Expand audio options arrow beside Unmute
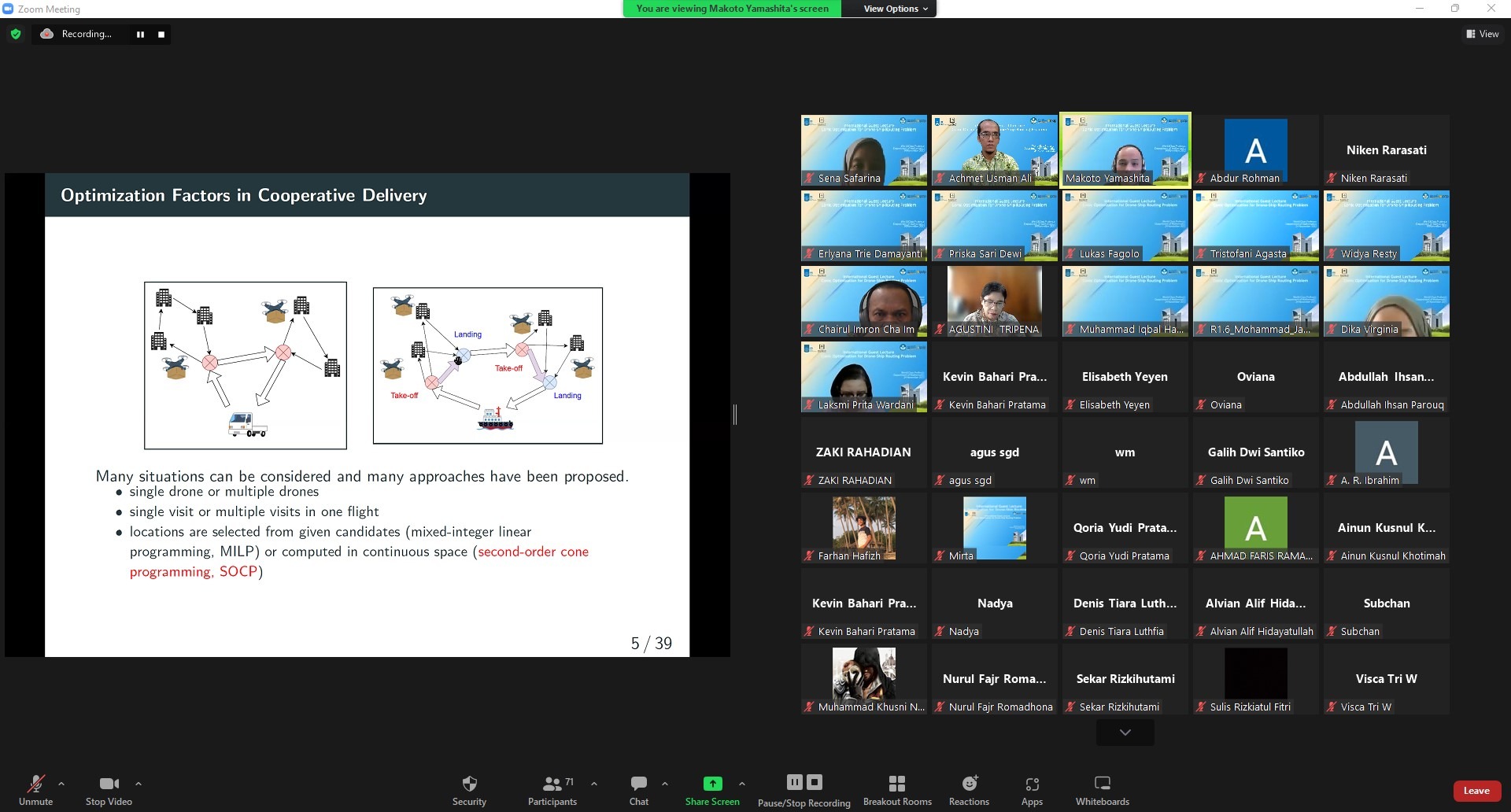 point(61,784)
